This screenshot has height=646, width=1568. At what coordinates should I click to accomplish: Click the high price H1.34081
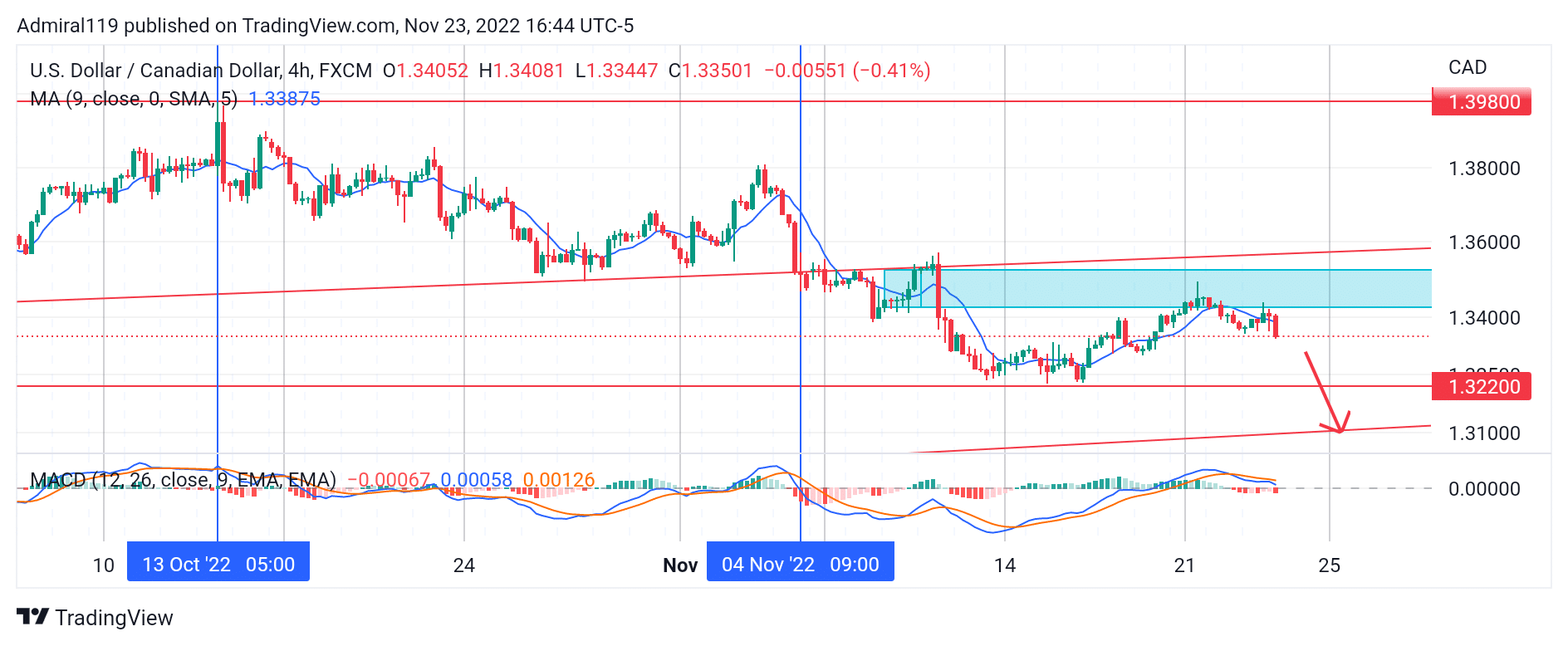coord(522,71)
